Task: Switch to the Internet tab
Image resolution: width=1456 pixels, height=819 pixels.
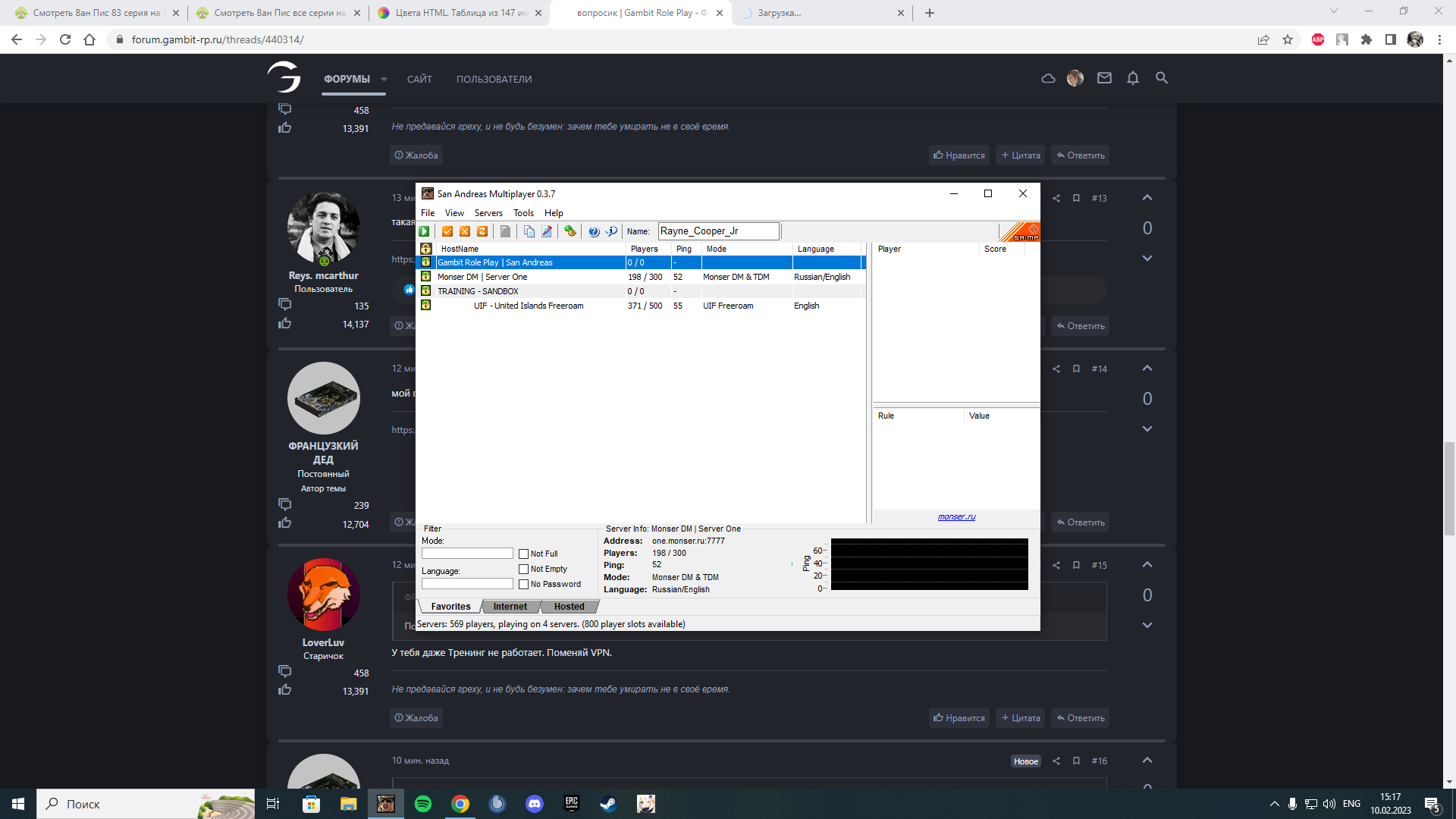Action: click(510, 607)
